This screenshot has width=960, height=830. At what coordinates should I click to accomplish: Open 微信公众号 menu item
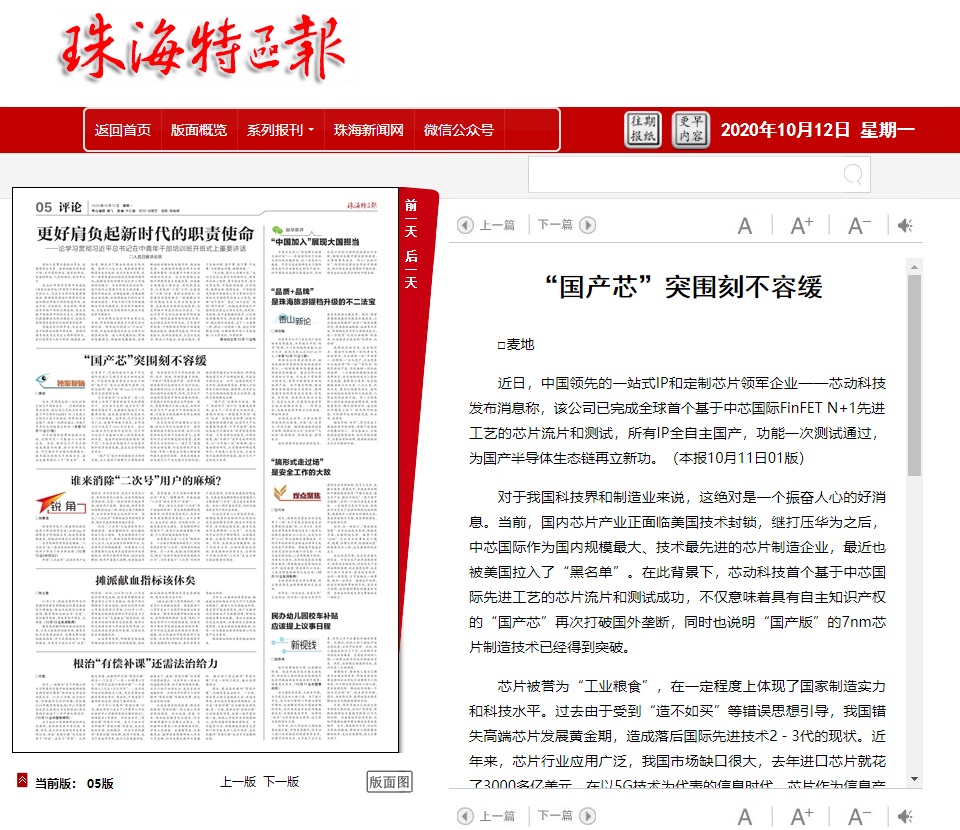coord(458,130)
